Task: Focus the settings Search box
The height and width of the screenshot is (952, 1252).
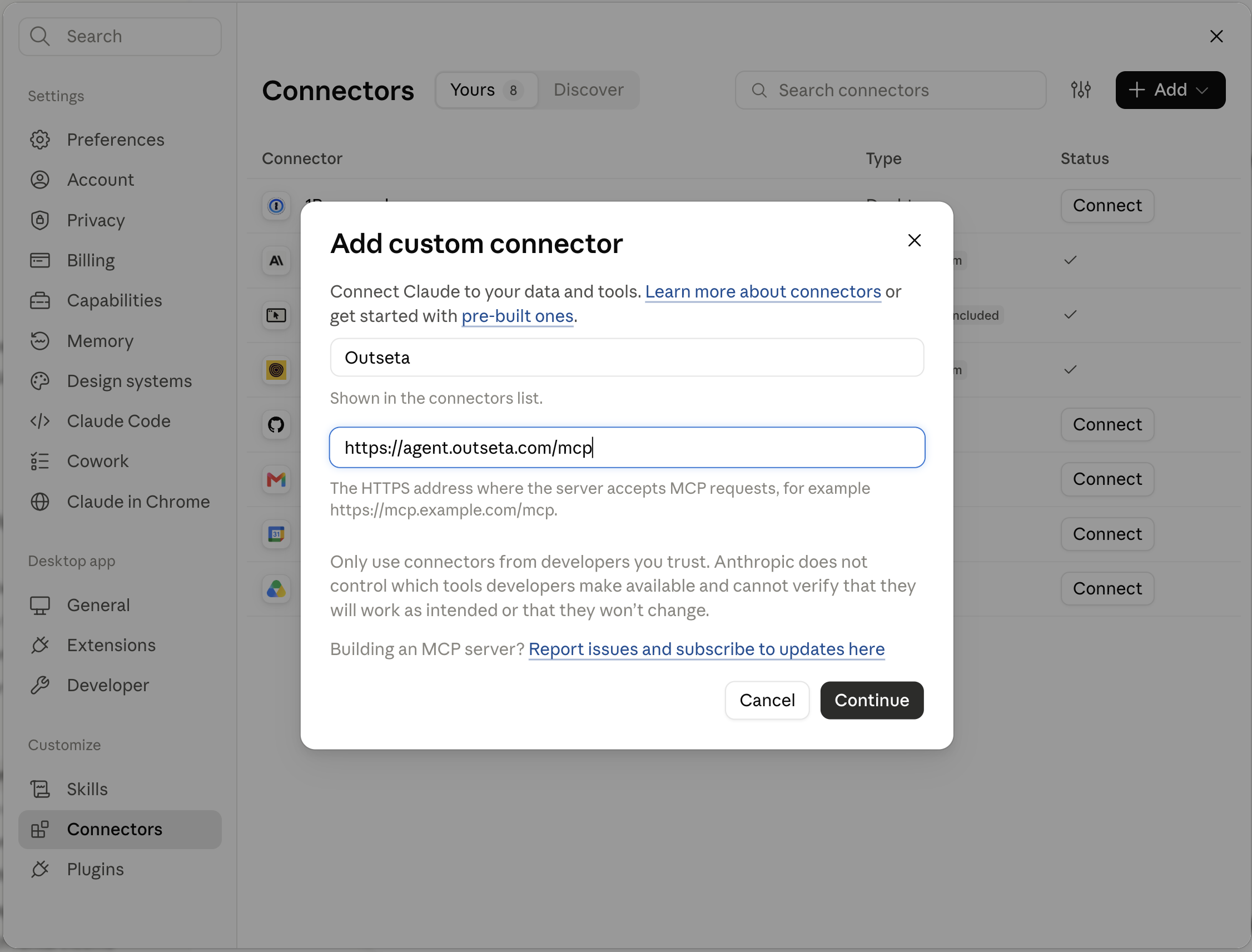Action: 120,36
